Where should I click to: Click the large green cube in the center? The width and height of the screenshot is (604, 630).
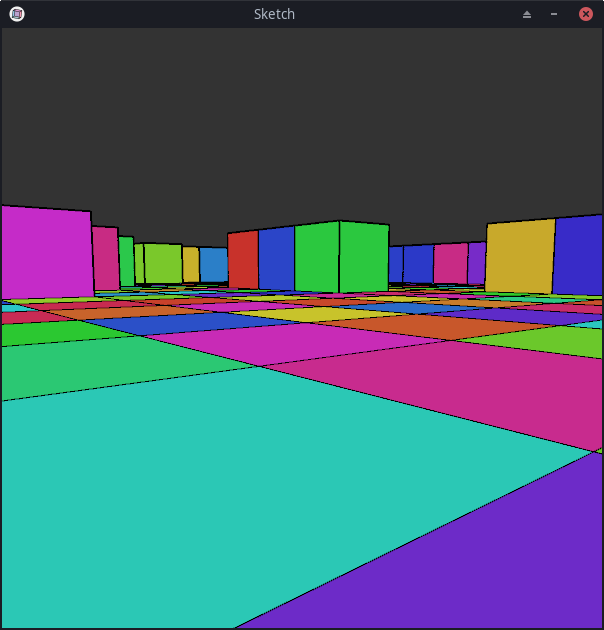click(340, 257)
